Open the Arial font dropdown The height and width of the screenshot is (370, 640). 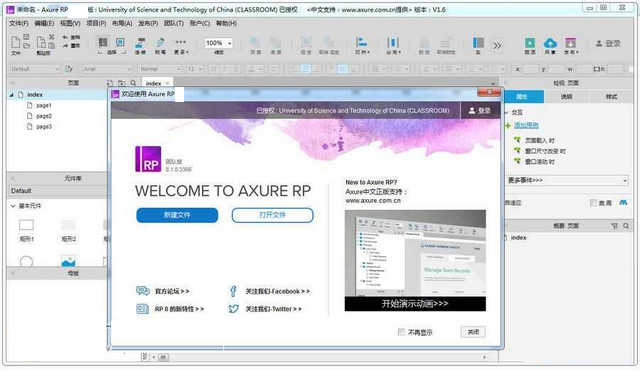(x=107, y=69)
